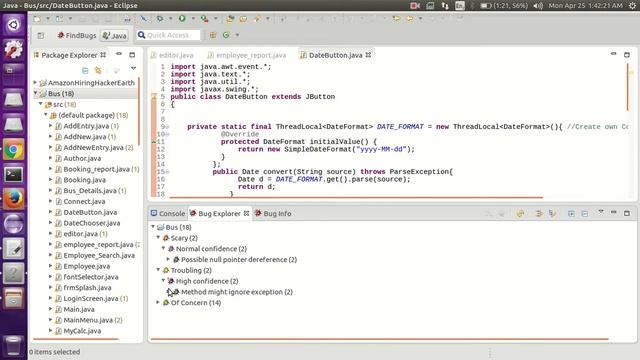Screen dimensions: 640x360
Task: Click the magnifier icon in Quick Access
Action: point(141,35)
